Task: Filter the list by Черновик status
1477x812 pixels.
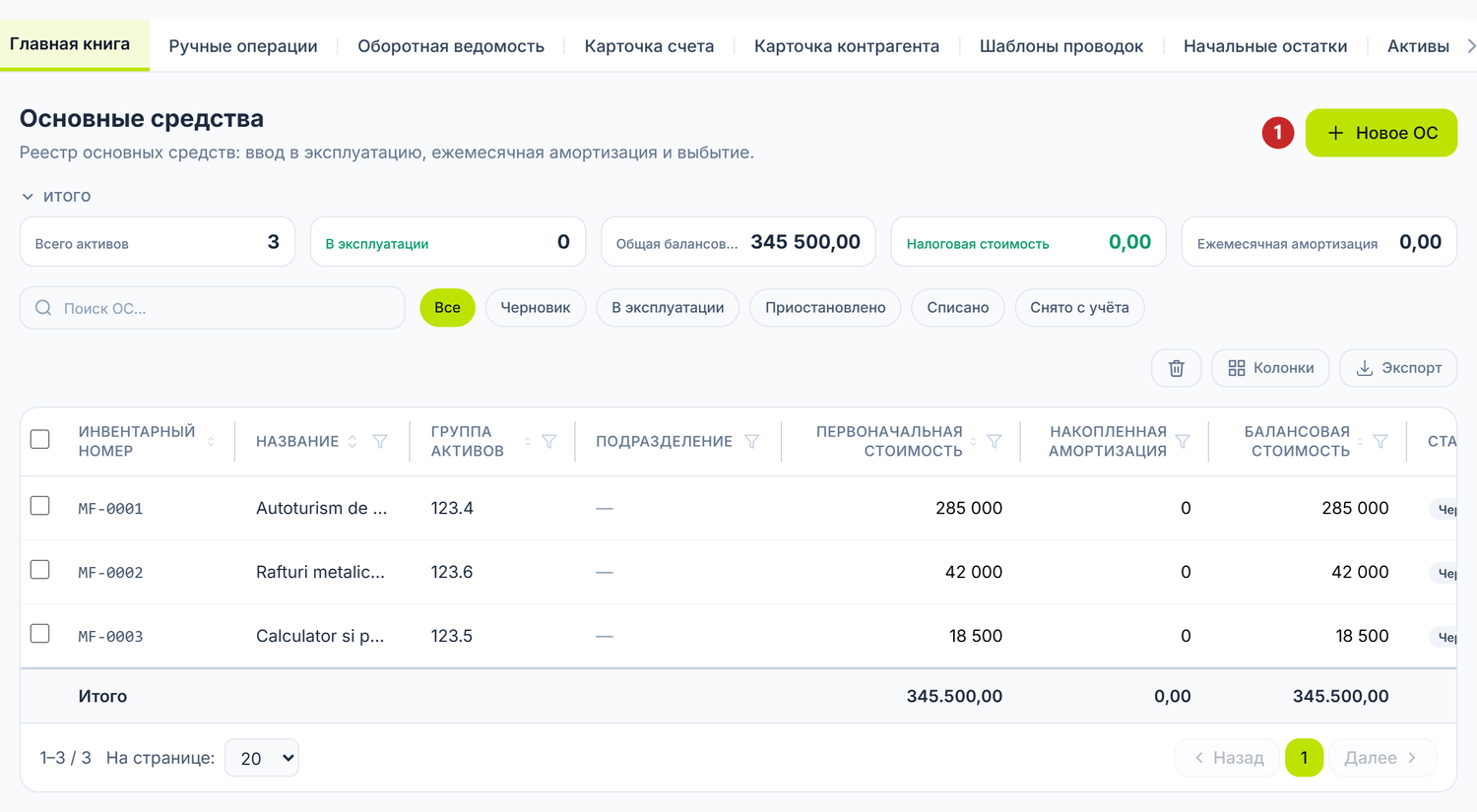Action: coord(536,308)
